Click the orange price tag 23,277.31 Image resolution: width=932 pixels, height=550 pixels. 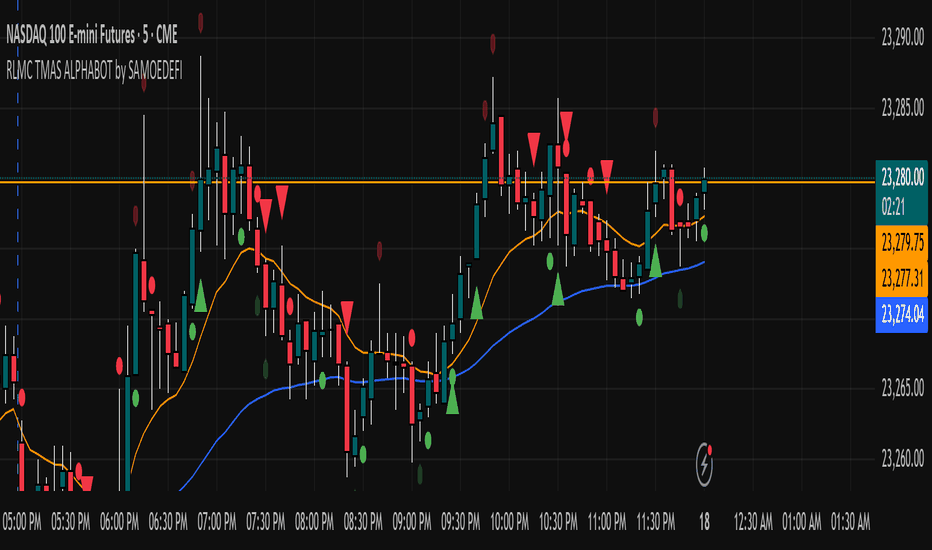pyautogui.click(x=902, y=277)
